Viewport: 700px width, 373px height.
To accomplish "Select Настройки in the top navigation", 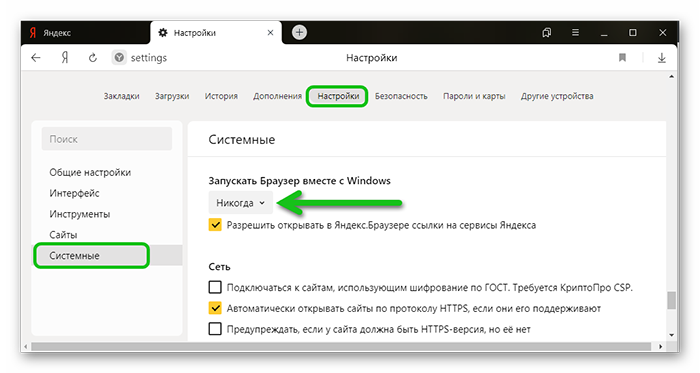I will (x=338, y=96).
